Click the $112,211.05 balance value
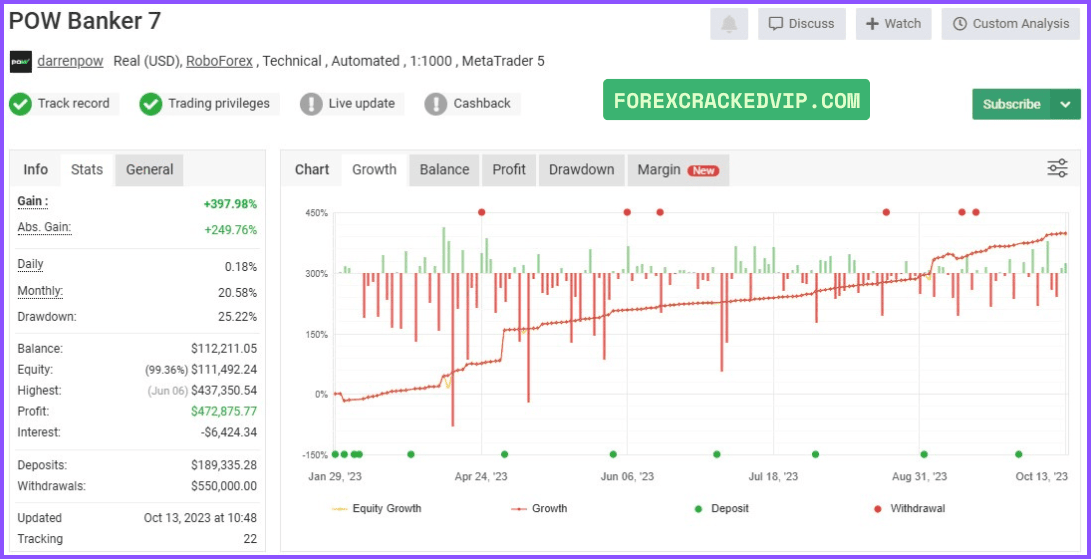This screenshot has height=559, width=1091. [x=224, y=349]
